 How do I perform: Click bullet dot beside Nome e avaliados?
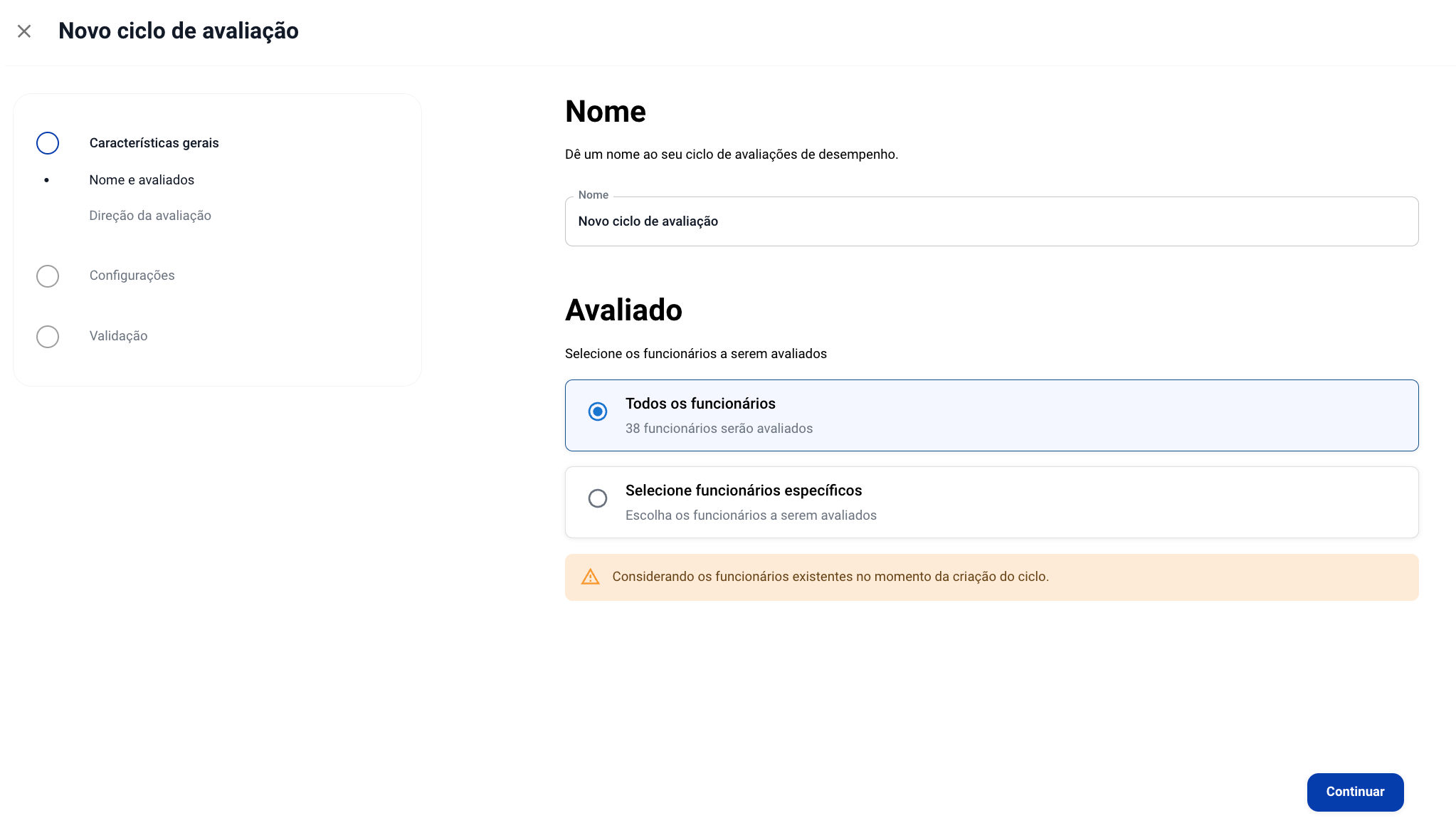[47, 180]
